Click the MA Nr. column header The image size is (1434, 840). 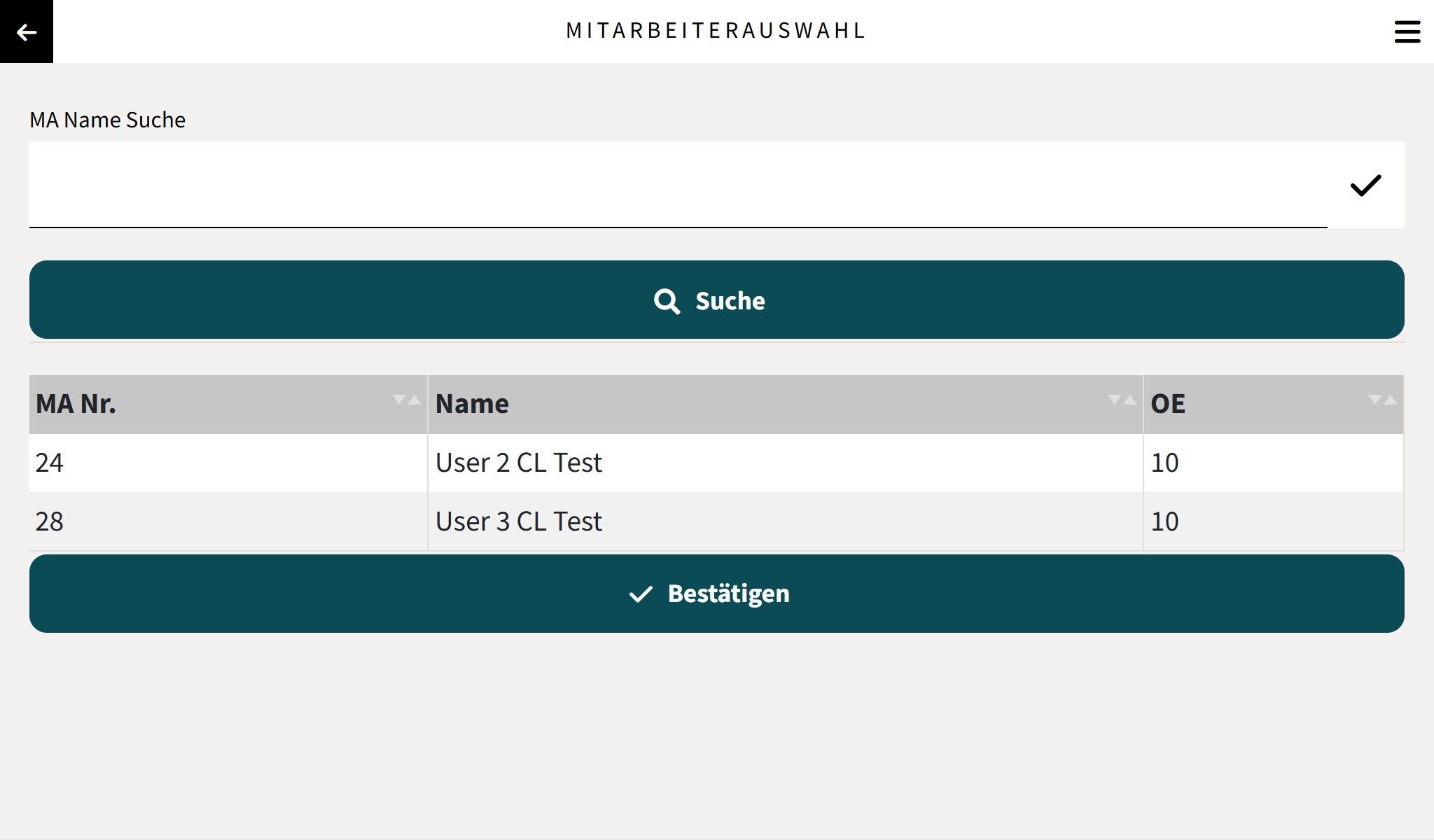[76, 404]
